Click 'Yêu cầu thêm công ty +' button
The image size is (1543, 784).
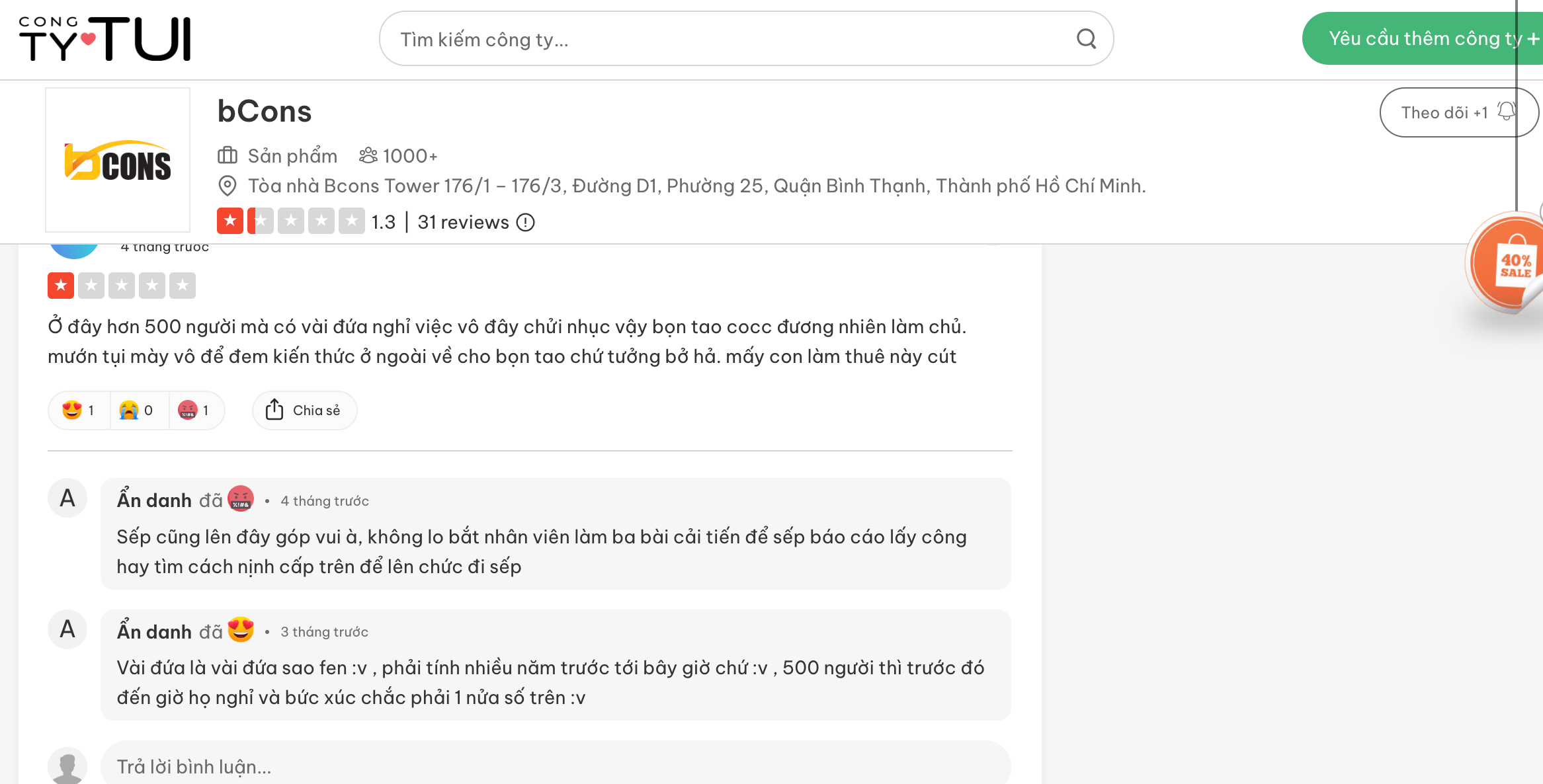1423,38
